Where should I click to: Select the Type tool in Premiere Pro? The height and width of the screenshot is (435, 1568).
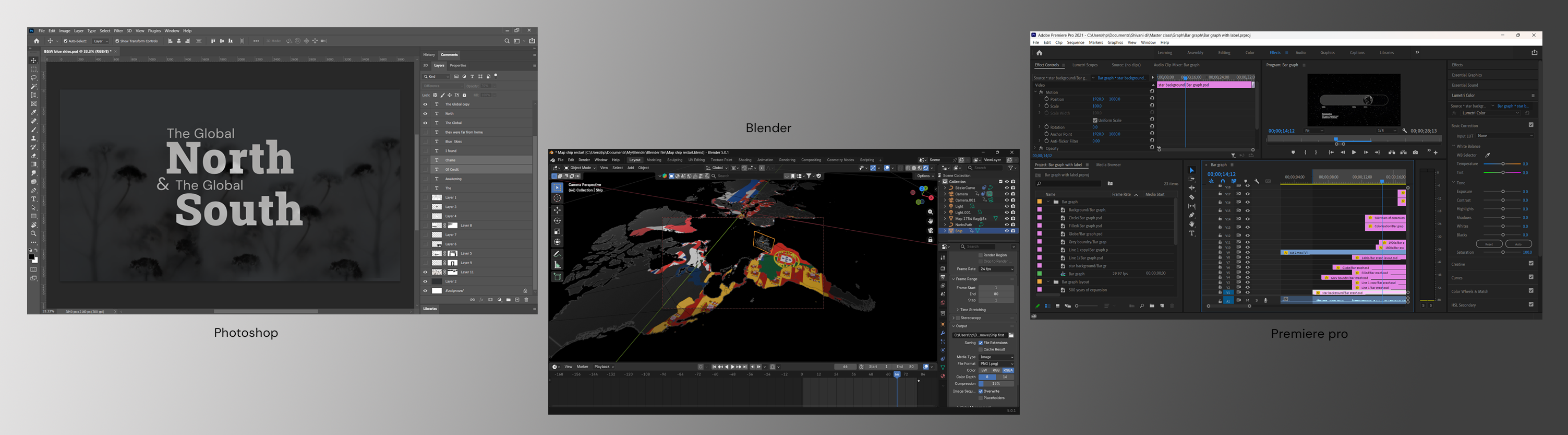(1191, 233)
